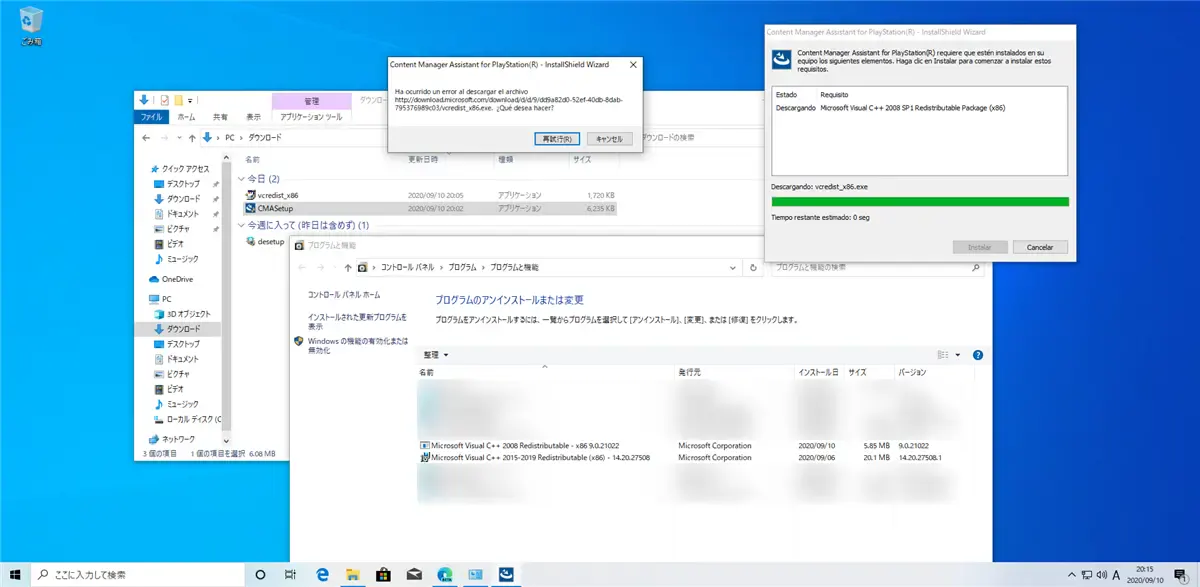The width and height of the screenshot is (1200, 587).
Task: Click the Local Disk drive icon in sidebar
Action: click(x=159, y=418)
